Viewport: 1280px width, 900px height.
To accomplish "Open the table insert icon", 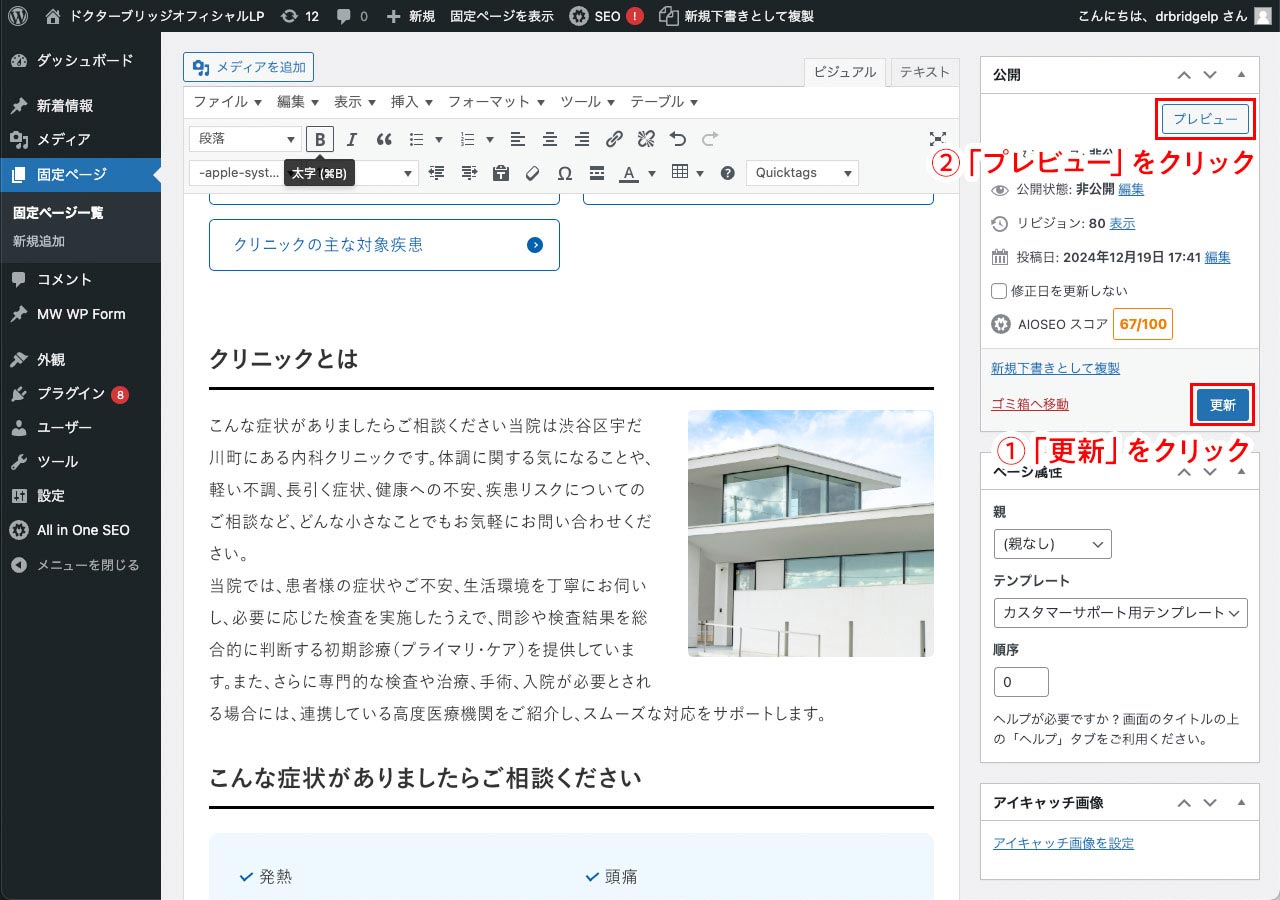I will (x=680, y=173).
